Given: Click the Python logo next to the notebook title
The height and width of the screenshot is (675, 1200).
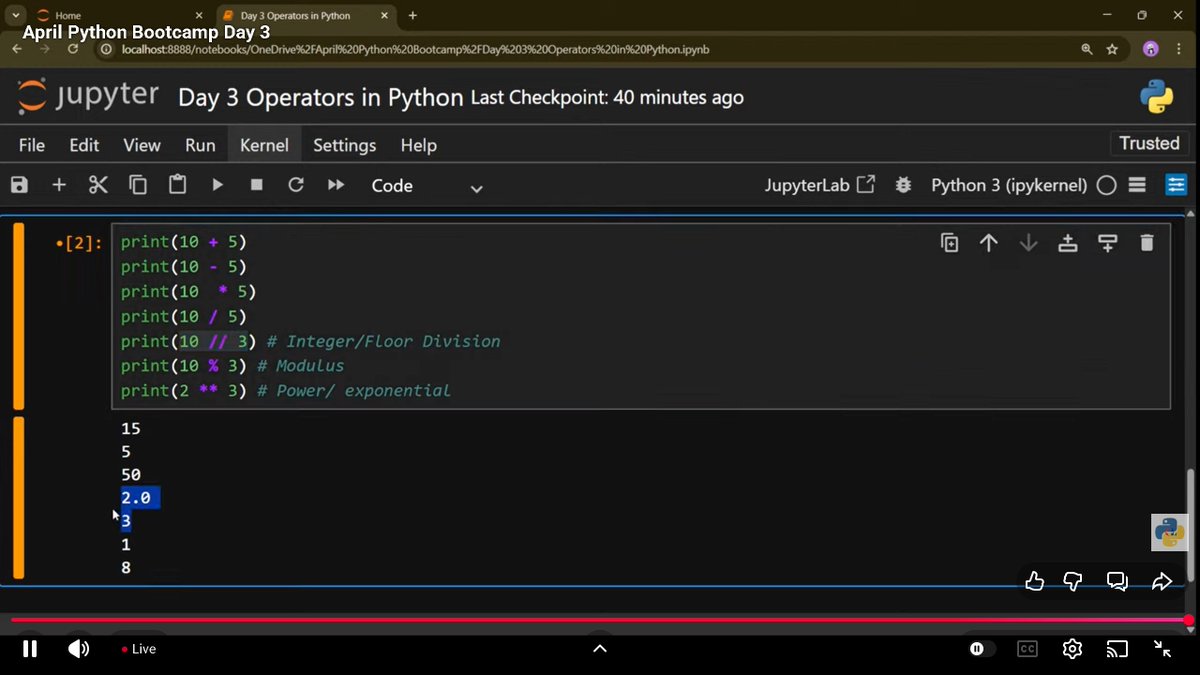Looking at the screenshot, I should tap(1157, 96).
